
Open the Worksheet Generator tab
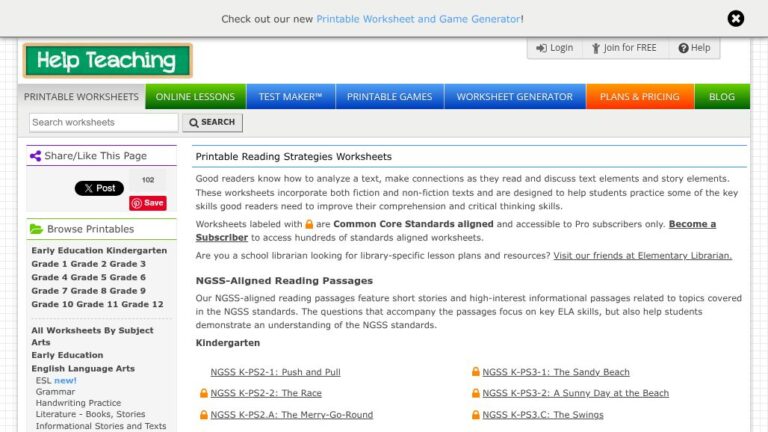pyautogui.click(x=514, y=96)
